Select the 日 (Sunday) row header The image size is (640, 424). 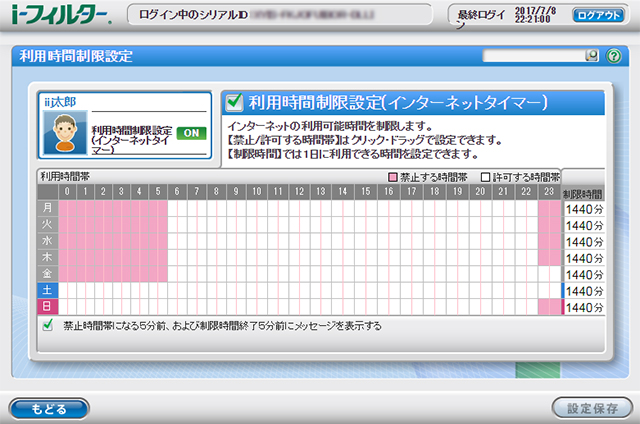pyautogui.click(x=47, y=305)
